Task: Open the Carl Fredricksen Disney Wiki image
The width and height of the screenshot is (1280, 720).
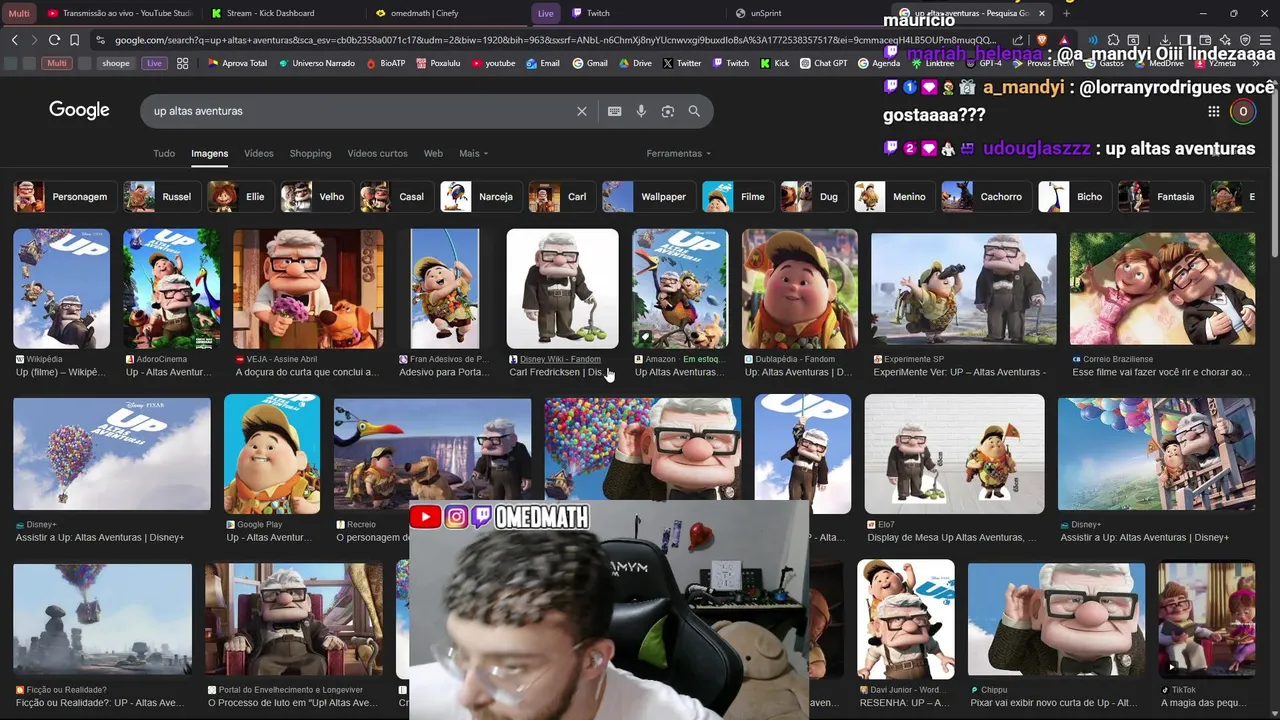Action: click(x=562, y=289)
